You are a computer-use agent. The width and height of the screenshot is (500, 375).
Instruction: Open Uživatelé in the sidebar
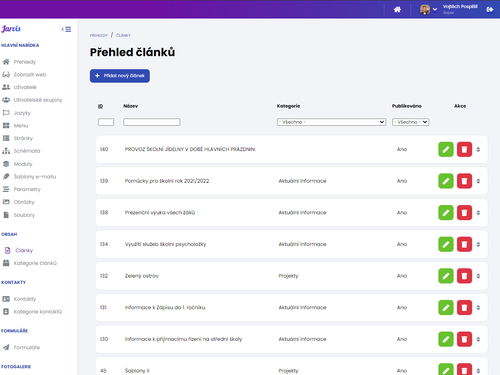pos(25,87)
